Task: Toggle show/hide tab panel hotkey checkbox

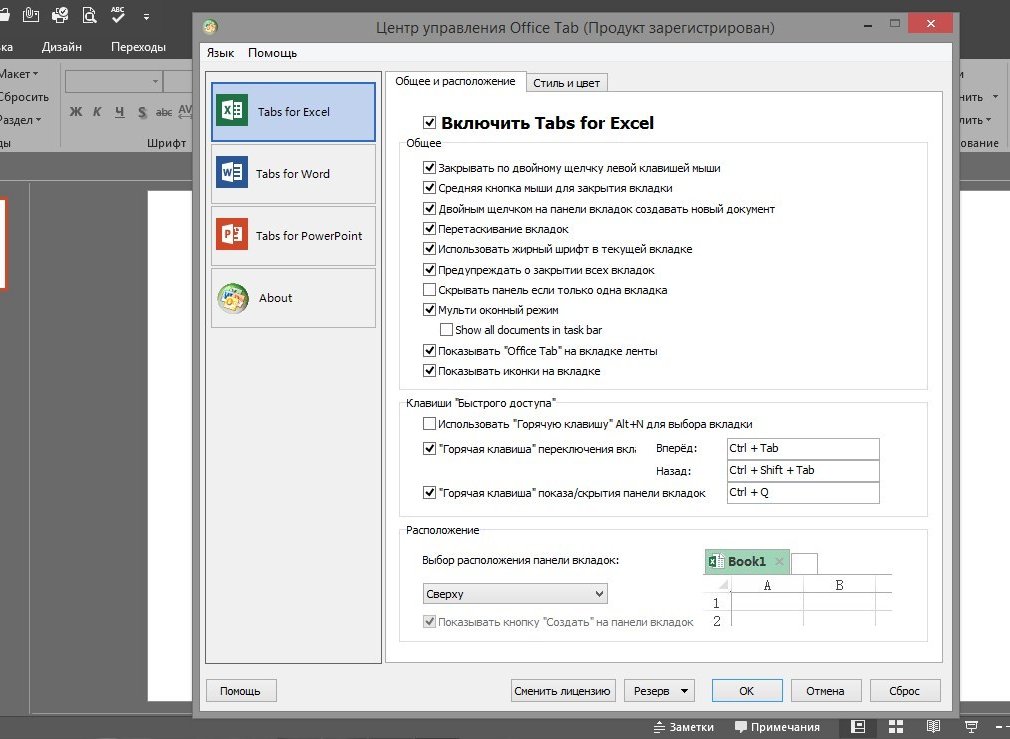Action: (x=430, y=493)
